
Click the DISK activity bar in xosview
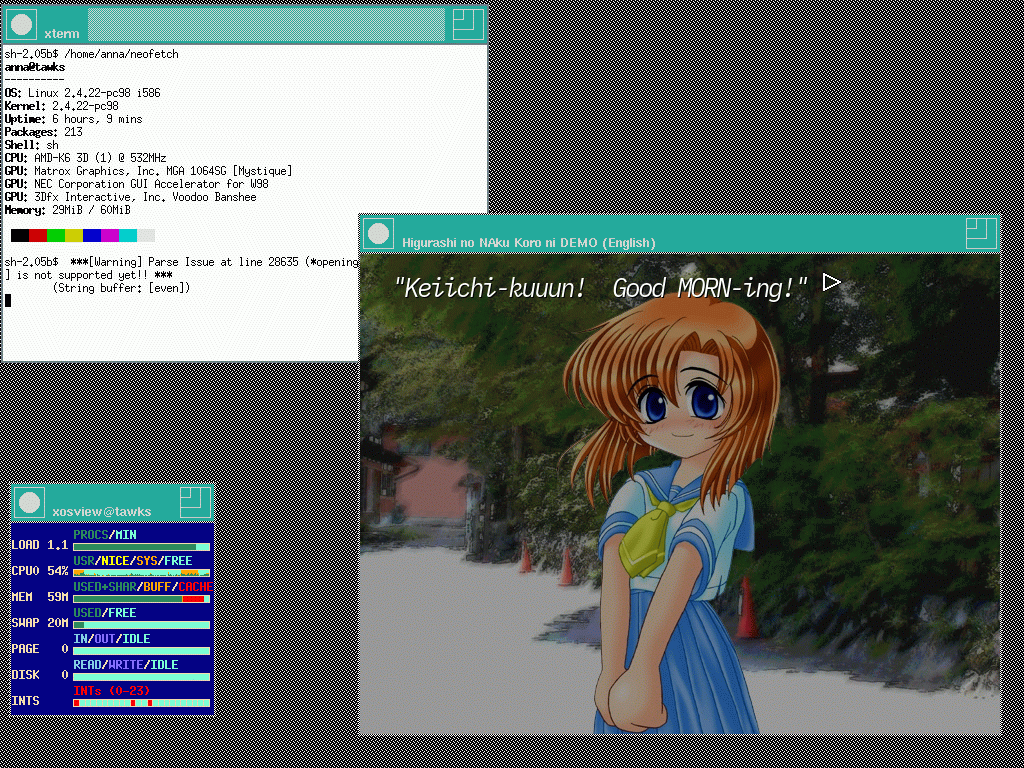[x=142, y=677]
